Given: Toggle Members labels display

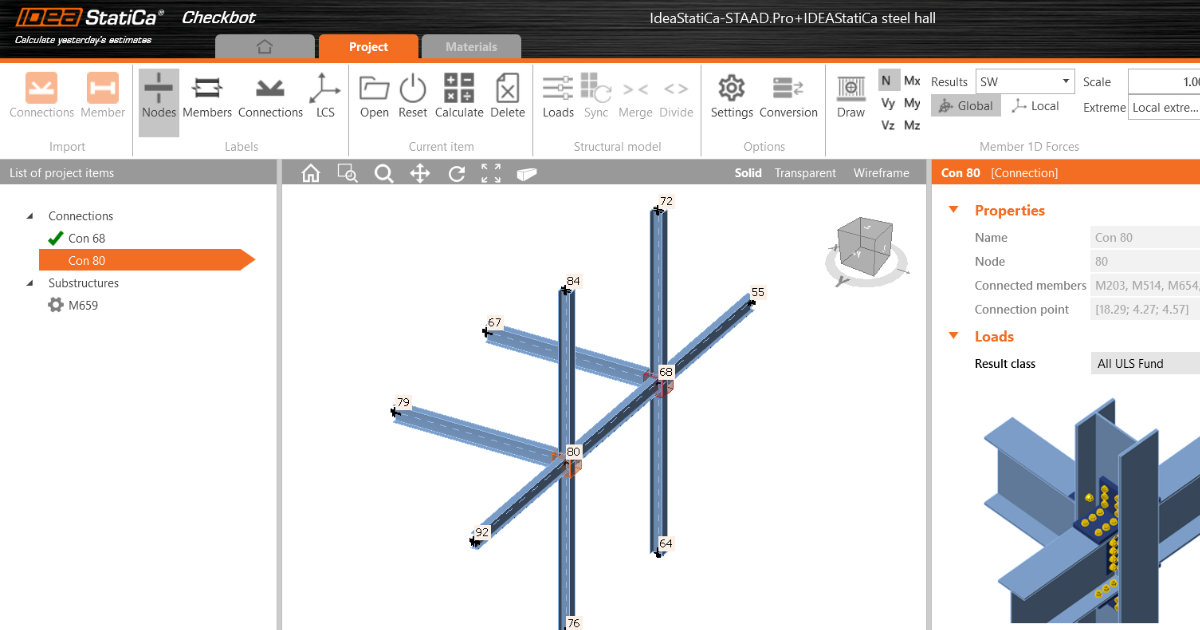Looking at the screenshot, I should 207,96.
